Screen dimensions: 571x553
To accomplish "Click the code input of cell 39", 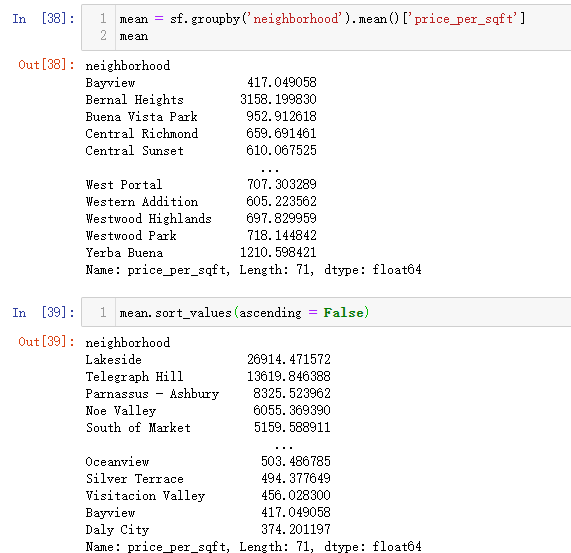I will pos(326,312).
